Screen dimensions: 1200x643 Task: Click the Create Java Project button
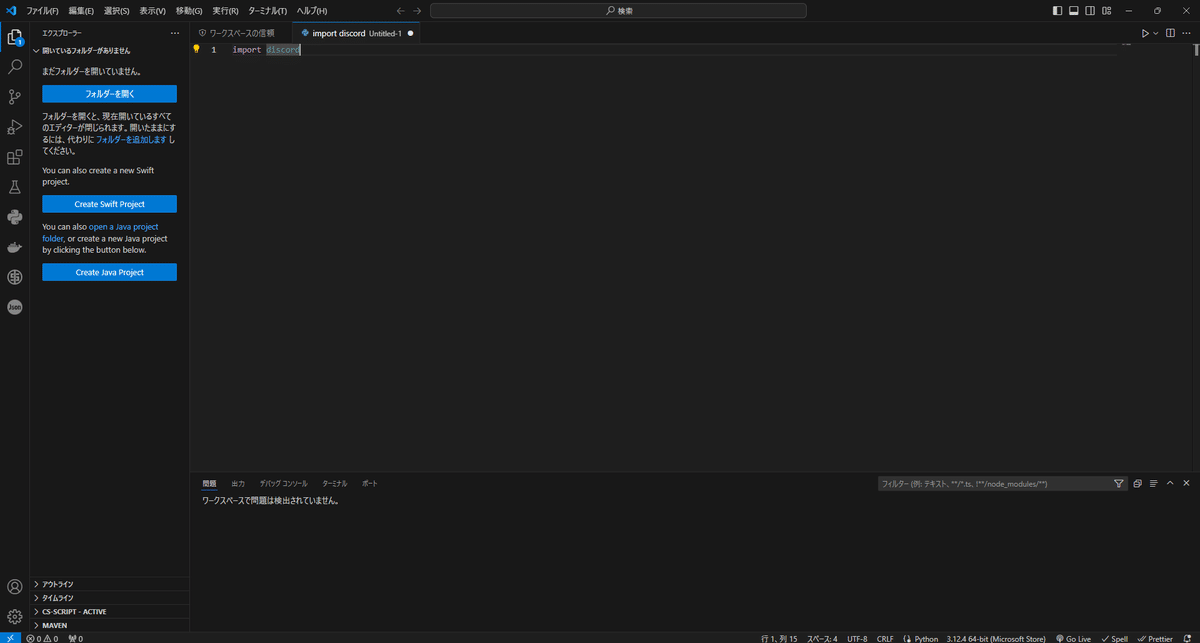pyautogui.click(x=109, y=271)
